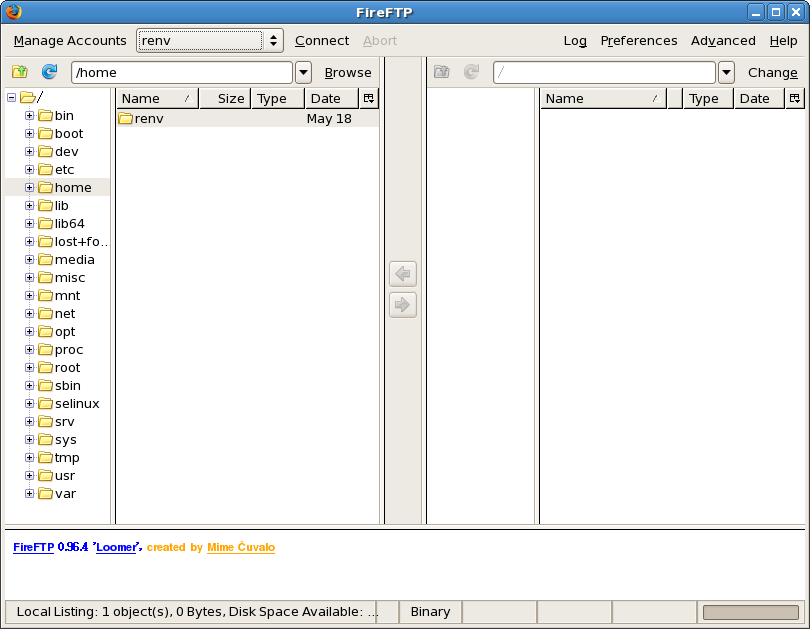The height and width of the screenshot is (629, 810).
Task: Open the remote path history dropdown
Action: 726,72
